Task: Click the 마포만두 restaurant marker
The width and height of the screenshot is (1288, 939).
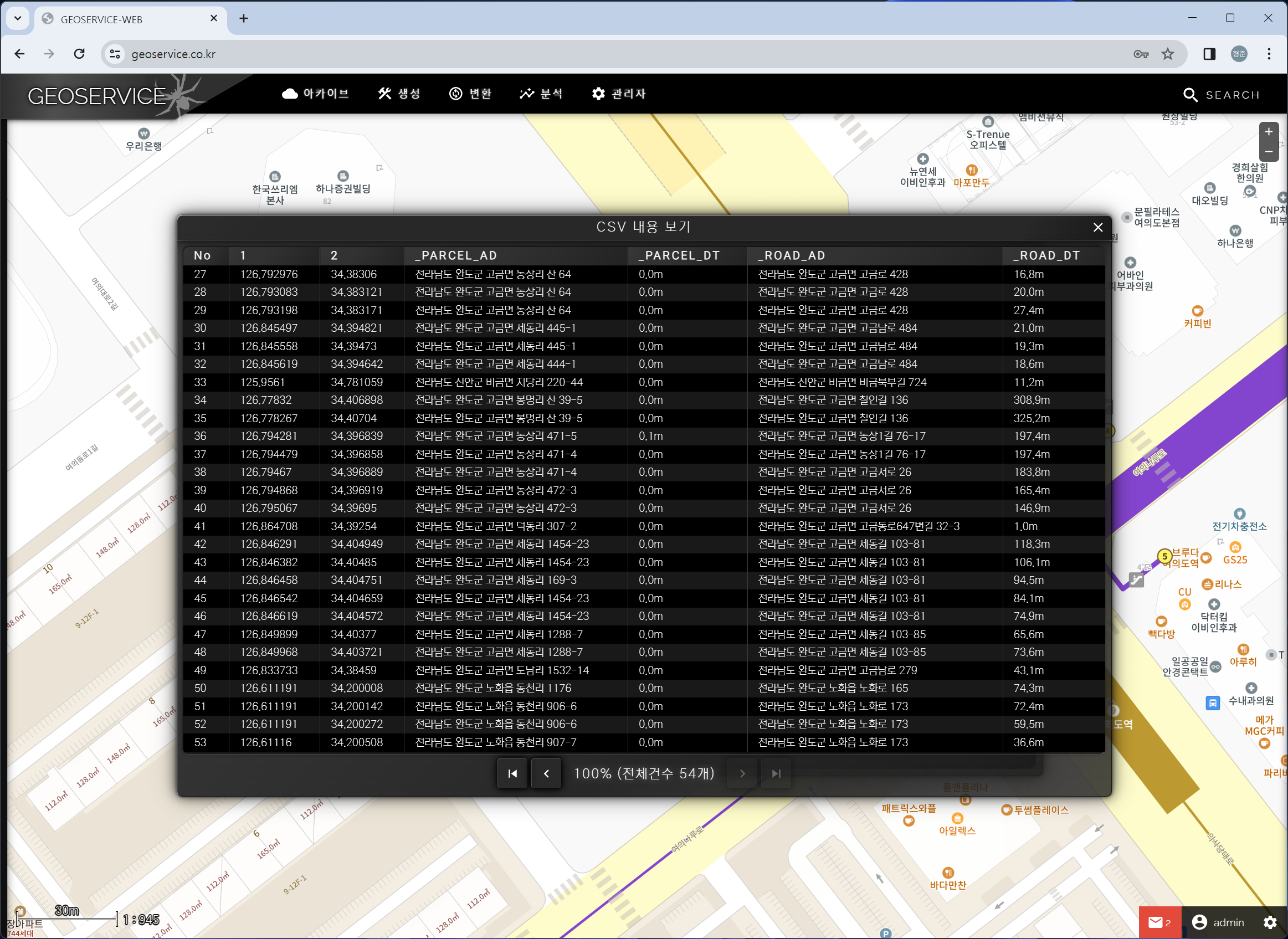Action: pos(971,170)
